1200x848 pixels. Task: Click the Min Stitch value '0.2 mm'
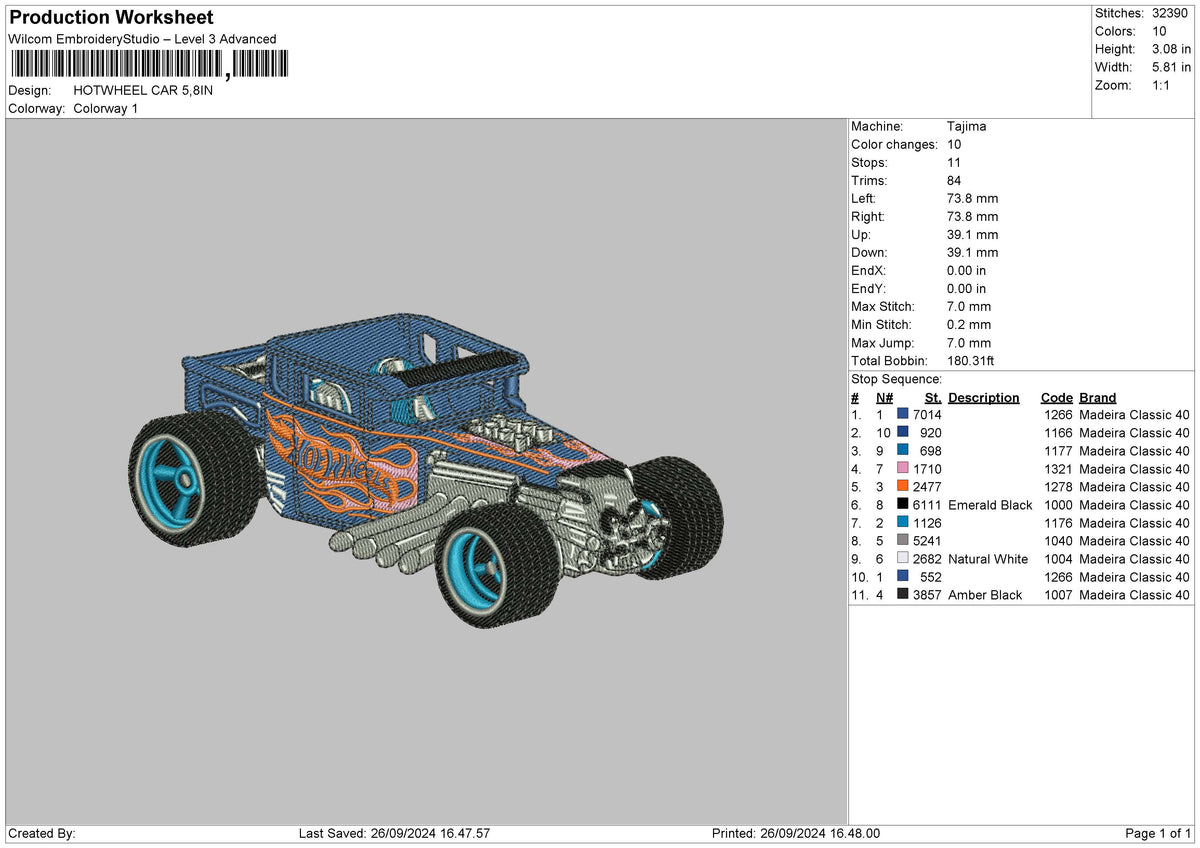[969, 325]
